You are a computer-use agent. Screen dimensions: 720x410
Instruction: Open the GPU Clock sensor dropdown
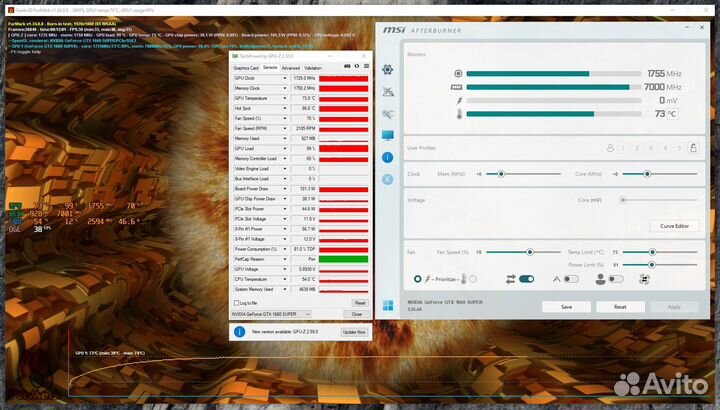click(285, 79)
